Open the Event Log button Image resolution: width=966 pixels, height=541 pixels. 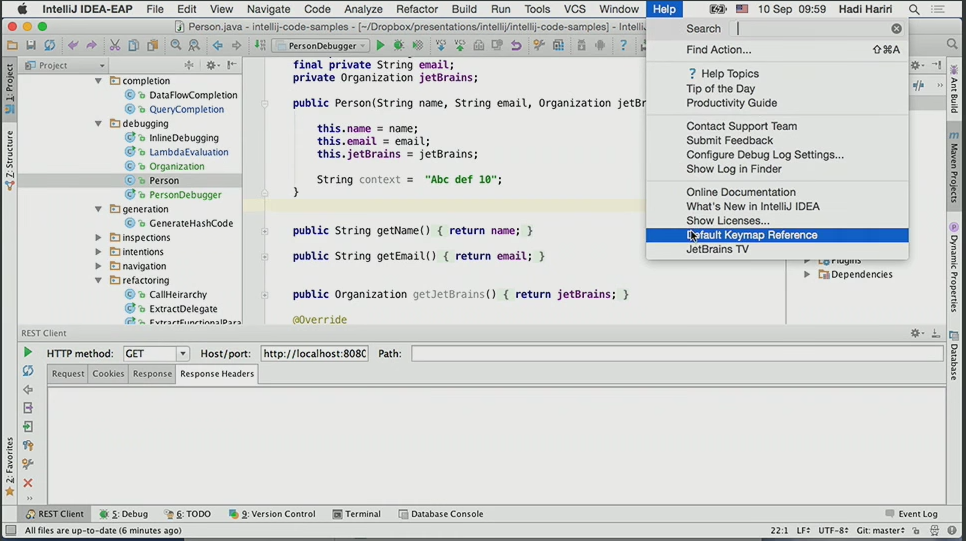[911, 514]
